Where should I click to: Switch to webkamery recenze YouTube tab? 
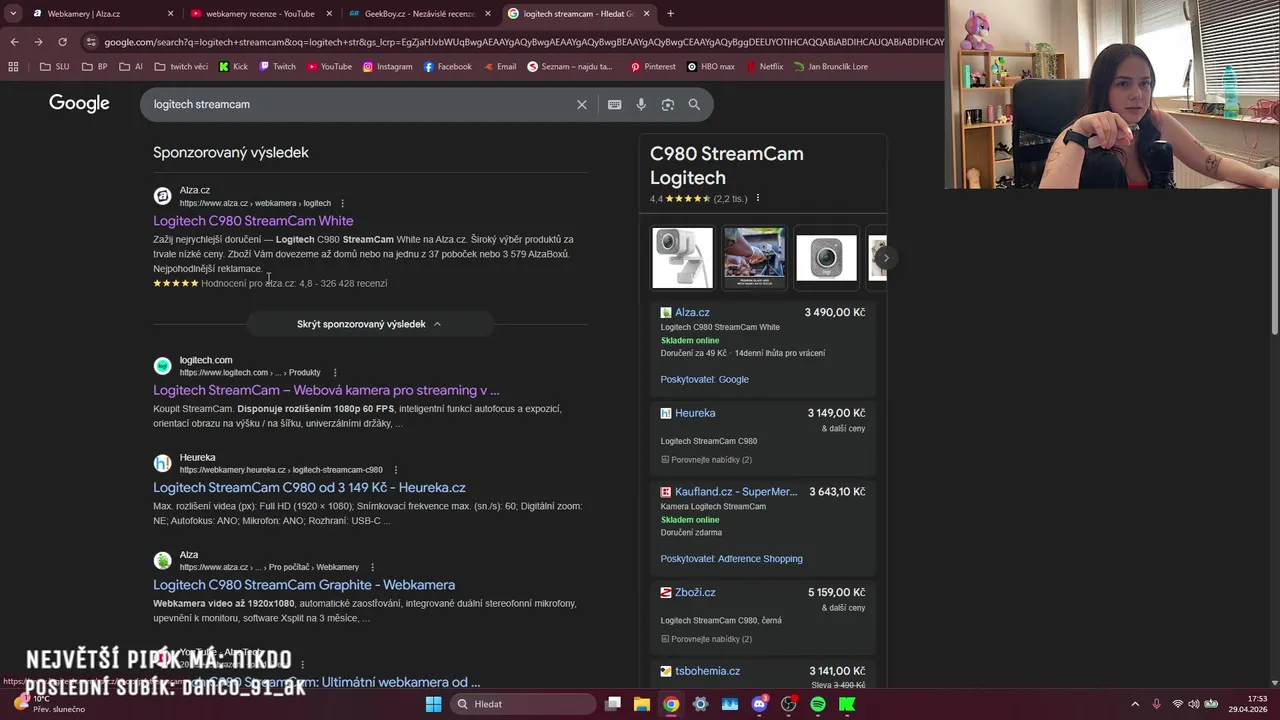coord(259,14)
